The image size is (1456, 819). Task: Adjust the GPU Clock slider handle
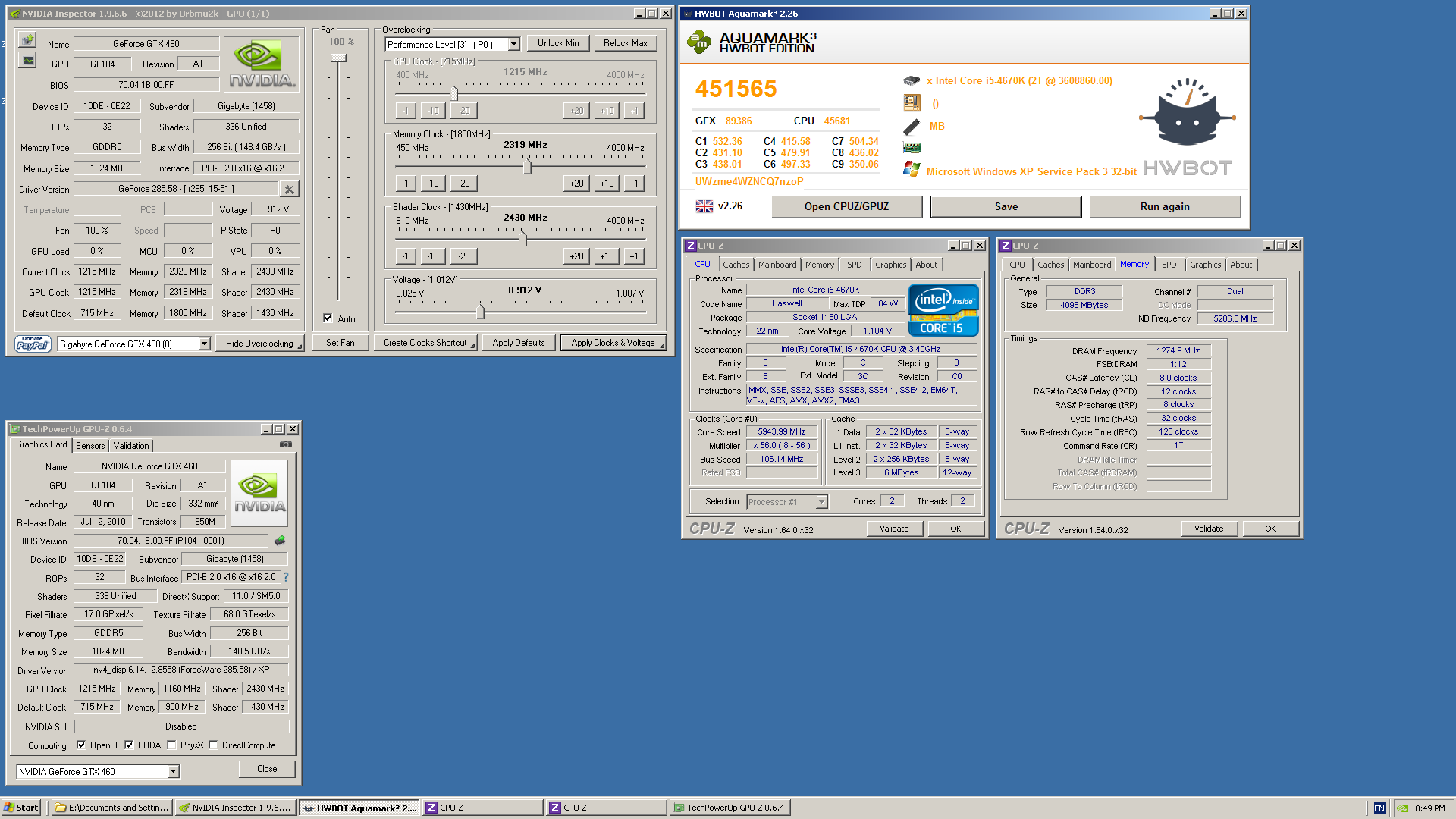(453, 93)
